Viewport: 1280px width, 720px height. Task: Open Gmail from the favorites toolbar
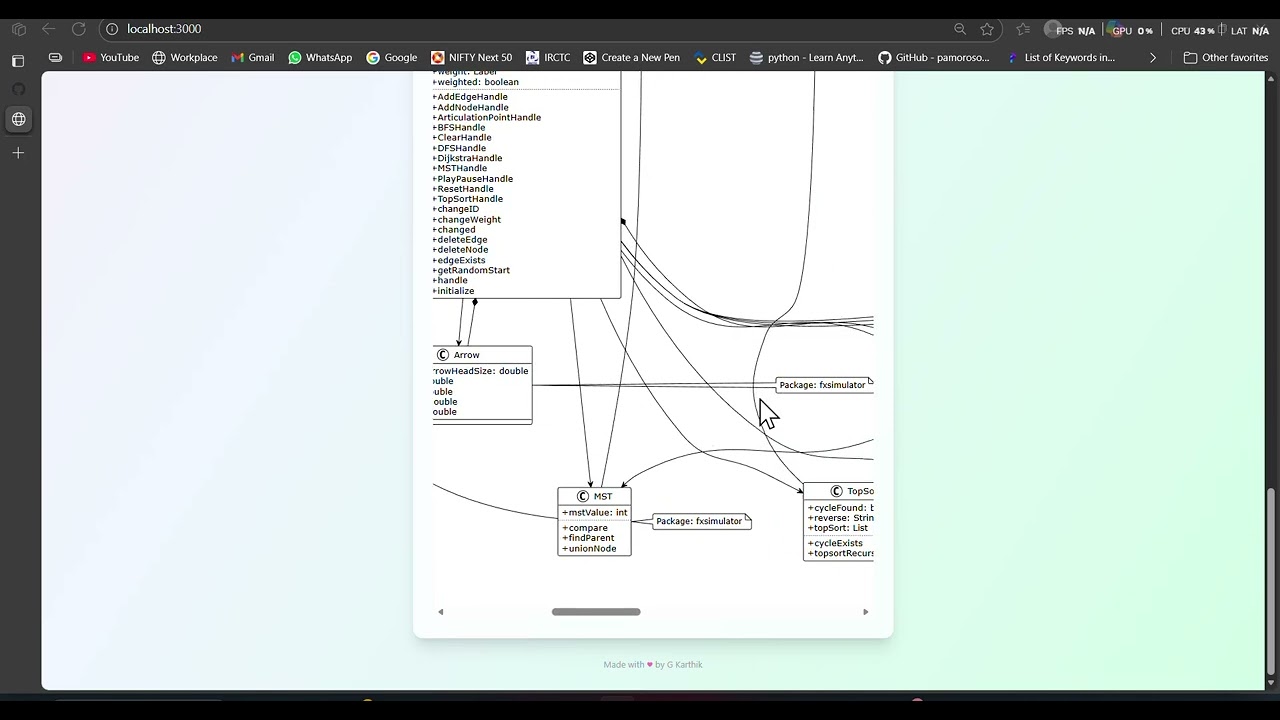pos(252,57)
